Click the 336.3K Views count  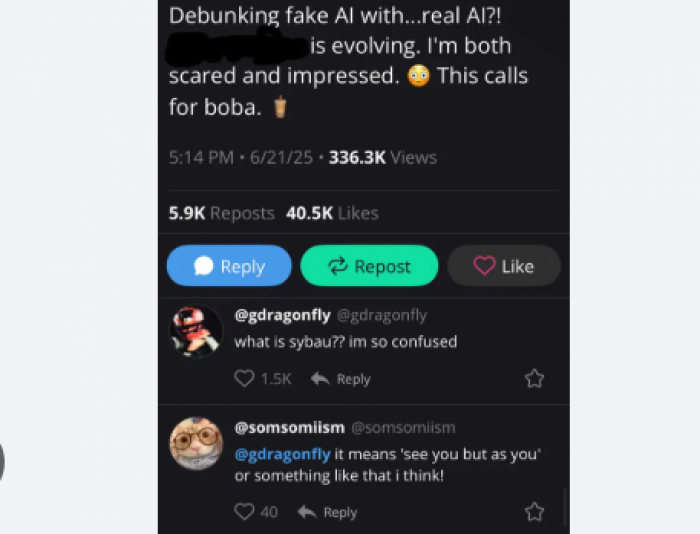click(382, 157)
